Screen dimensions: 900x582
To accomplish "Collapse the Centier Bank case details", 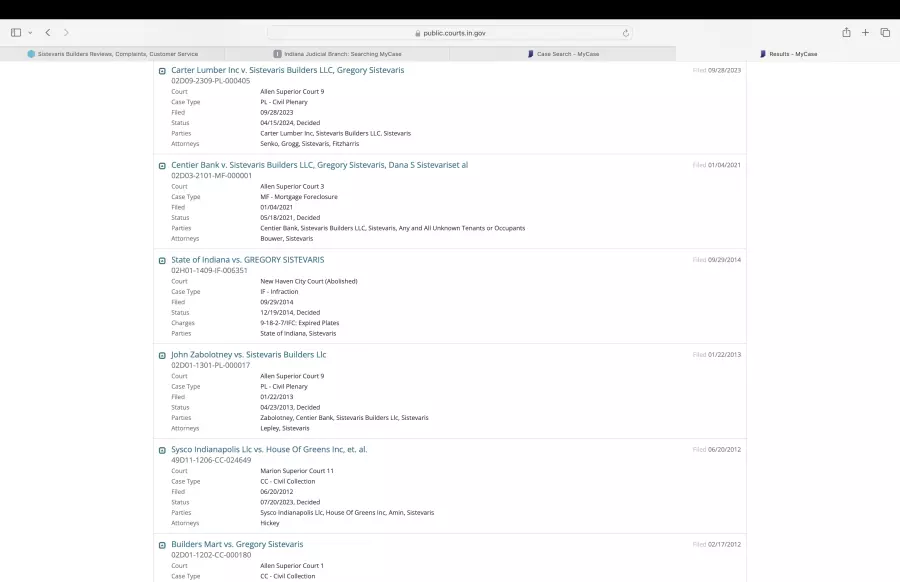I will click(163, 166).
